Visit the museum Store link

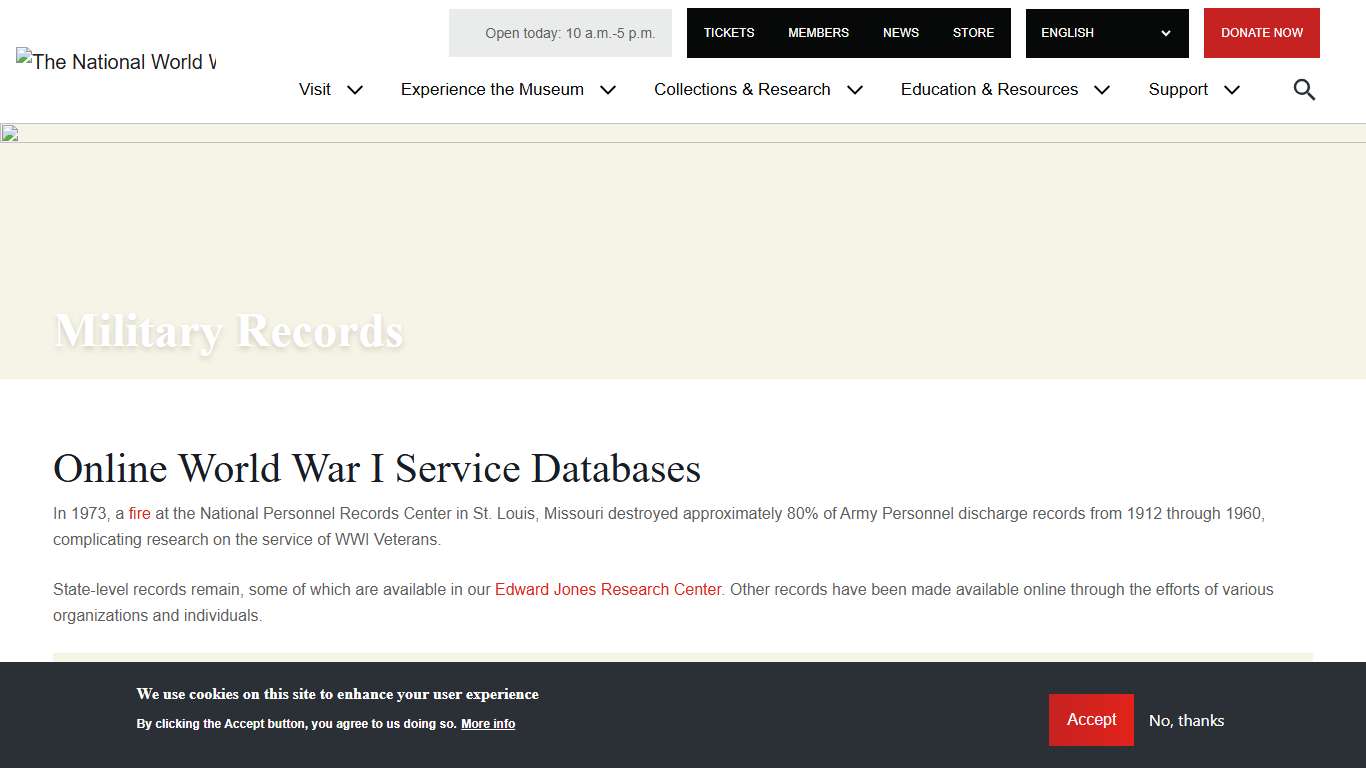pyautogui.click(x=973, y=33)
